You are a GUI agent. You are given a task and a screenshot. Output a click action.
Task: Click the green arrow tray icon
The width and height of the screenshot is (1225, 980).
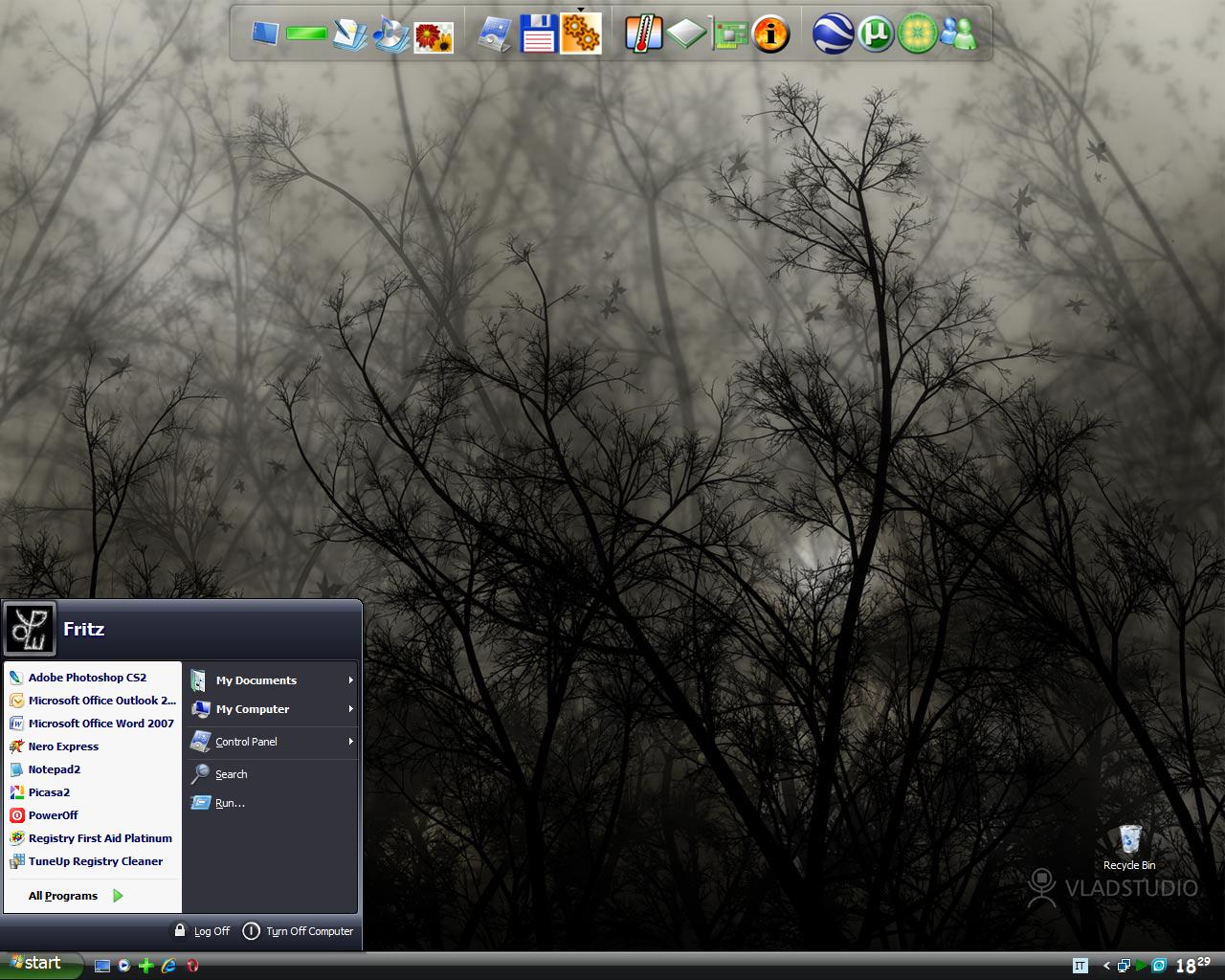click(x=1142, y=966)
